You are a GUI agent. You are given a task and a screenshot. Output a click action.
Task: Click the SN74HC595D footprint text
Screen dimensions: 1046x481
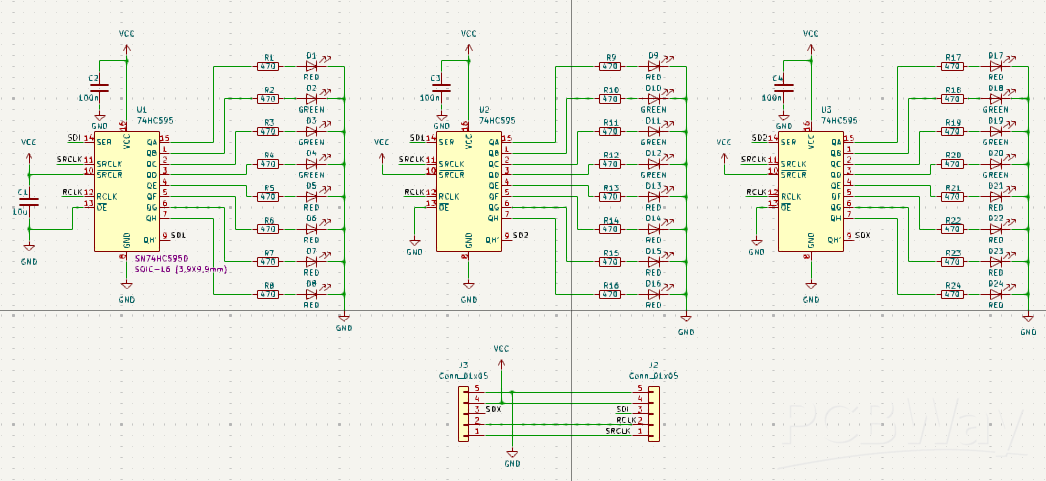160,258
